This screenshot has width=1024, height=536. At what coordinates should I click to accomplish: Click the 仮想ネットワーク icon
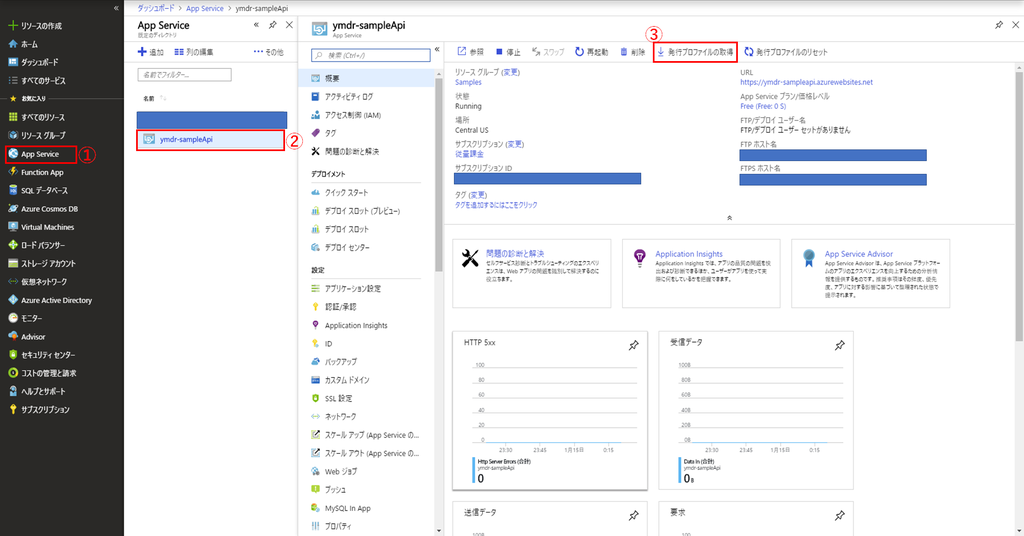coord(12,281)
